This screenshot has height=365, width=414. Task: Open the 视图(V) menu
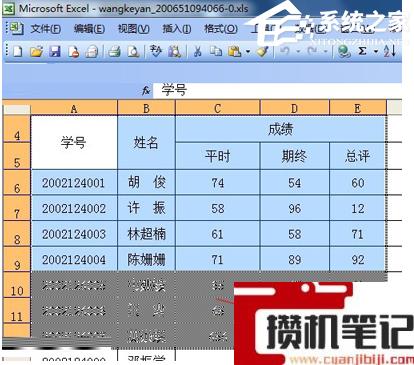tap(134, 29)
